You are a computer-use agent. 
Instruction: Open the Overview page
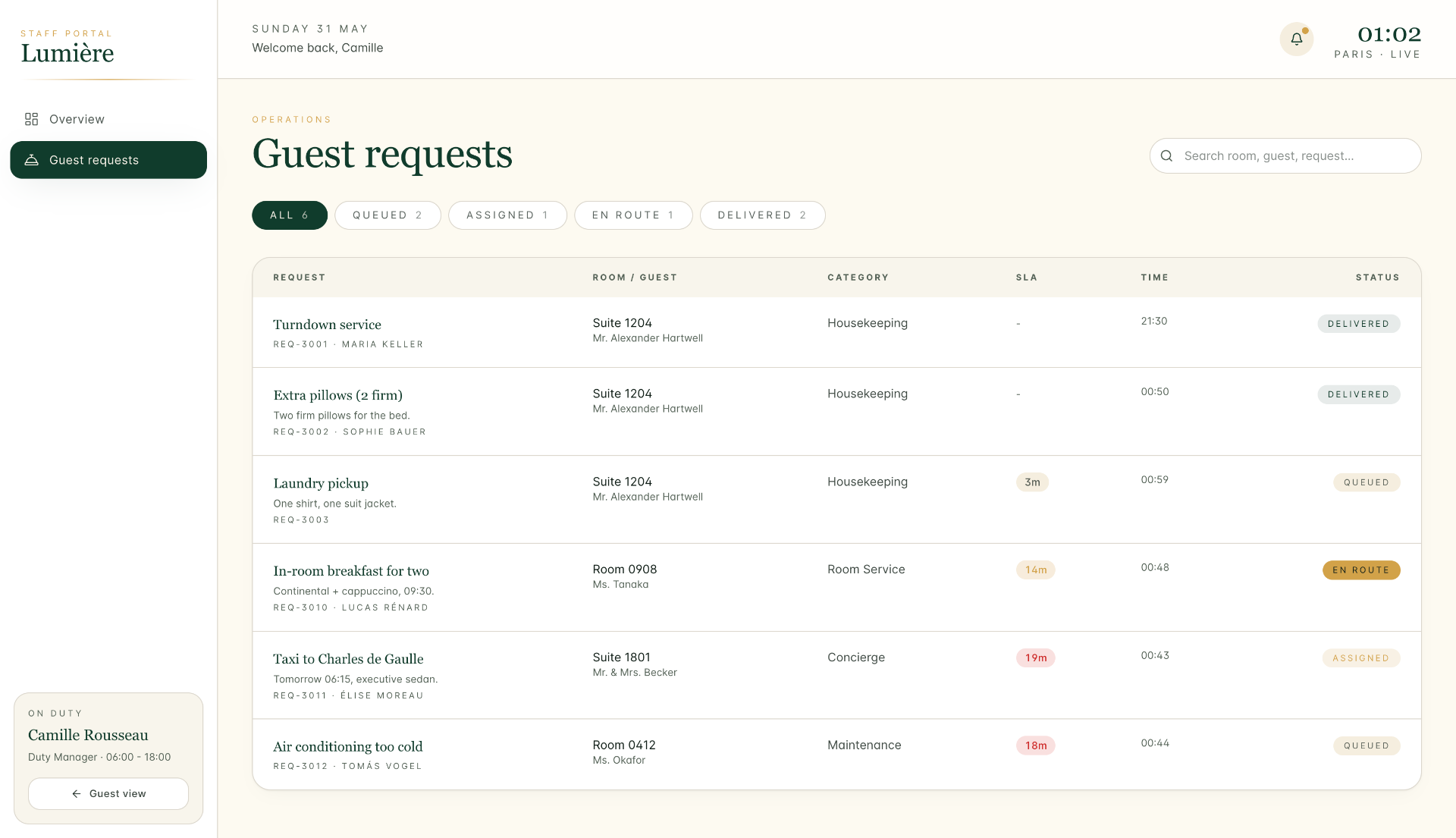(108, 119)
